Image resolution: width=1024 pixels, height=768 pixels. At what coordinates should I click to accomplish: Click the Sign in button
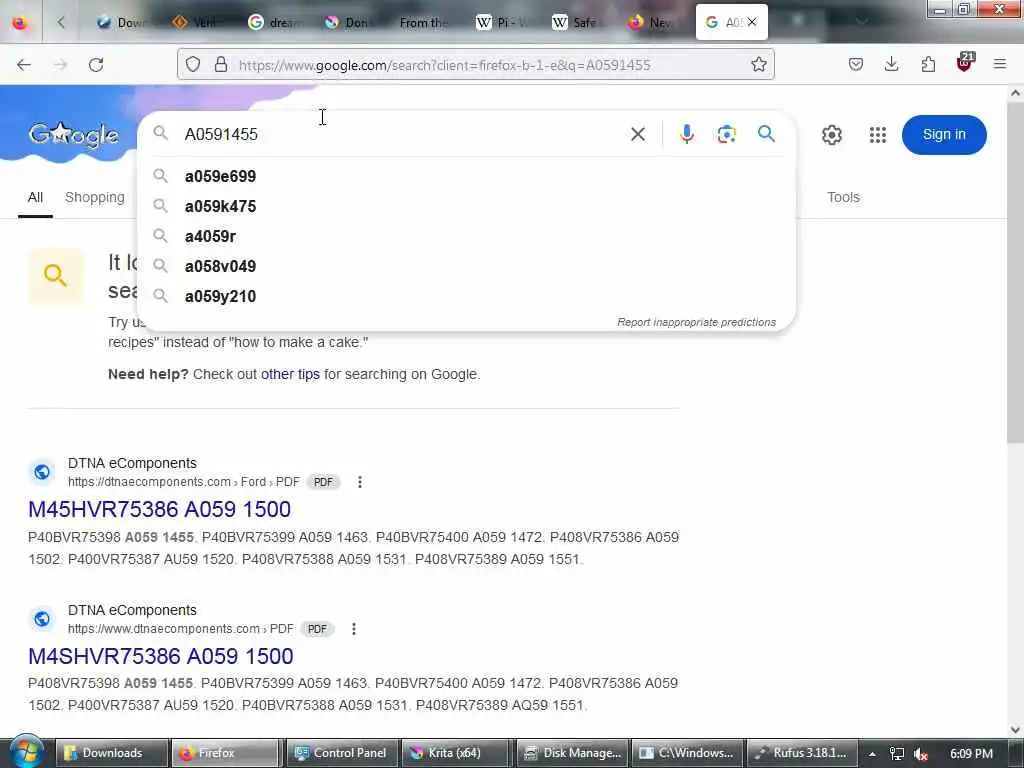point(944,135)
